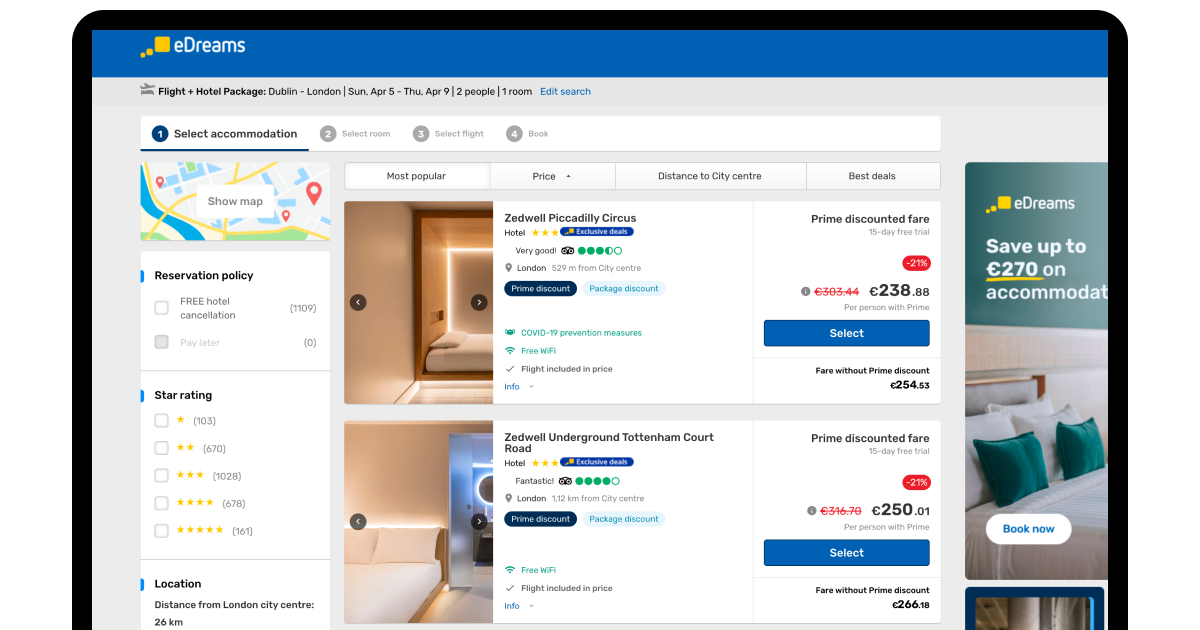Filter by one-star hotels
1200x630 pixels.
(x=161, y=421)
